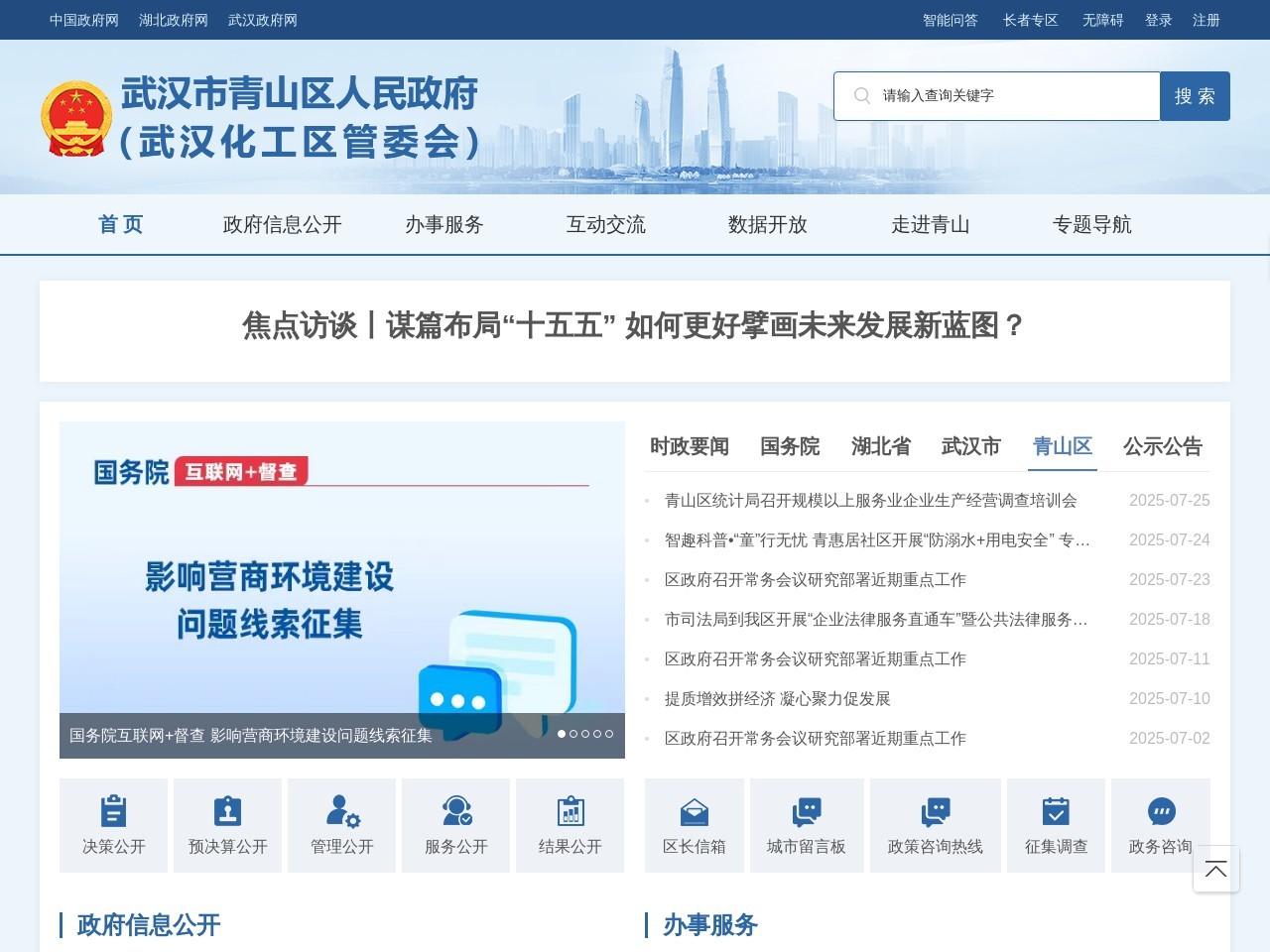Open the 决策公开 clipboard icon
The image size is (1270, 952).
pos(114,811)
